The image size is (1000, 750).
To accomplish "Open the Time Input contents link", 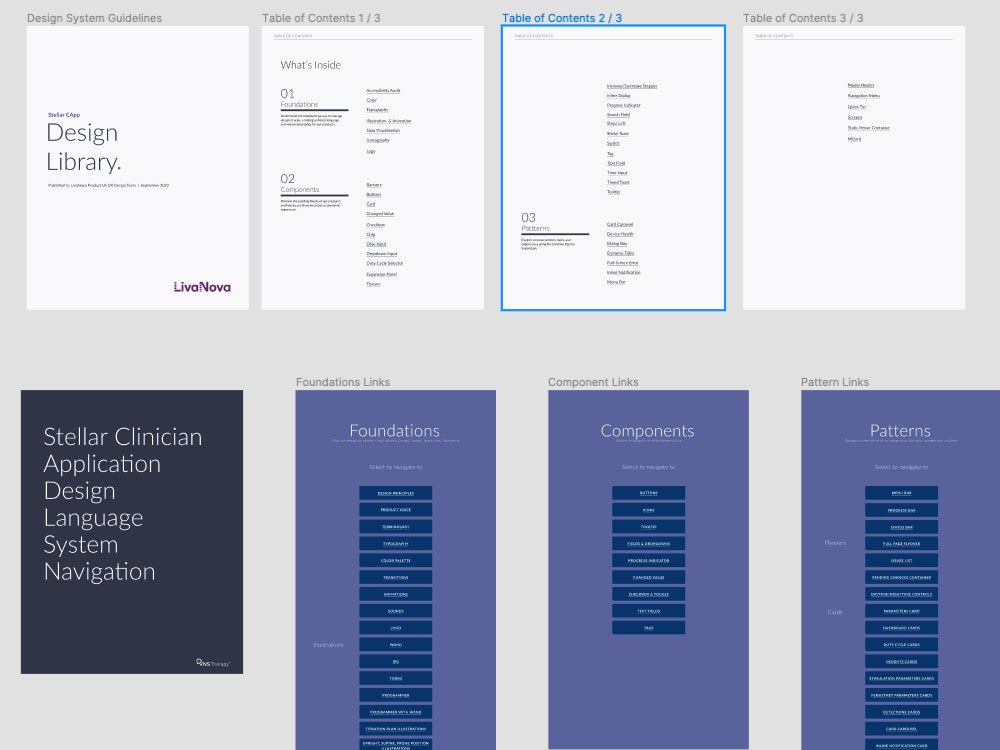I will pyautogui.click(x=617, y=173).
